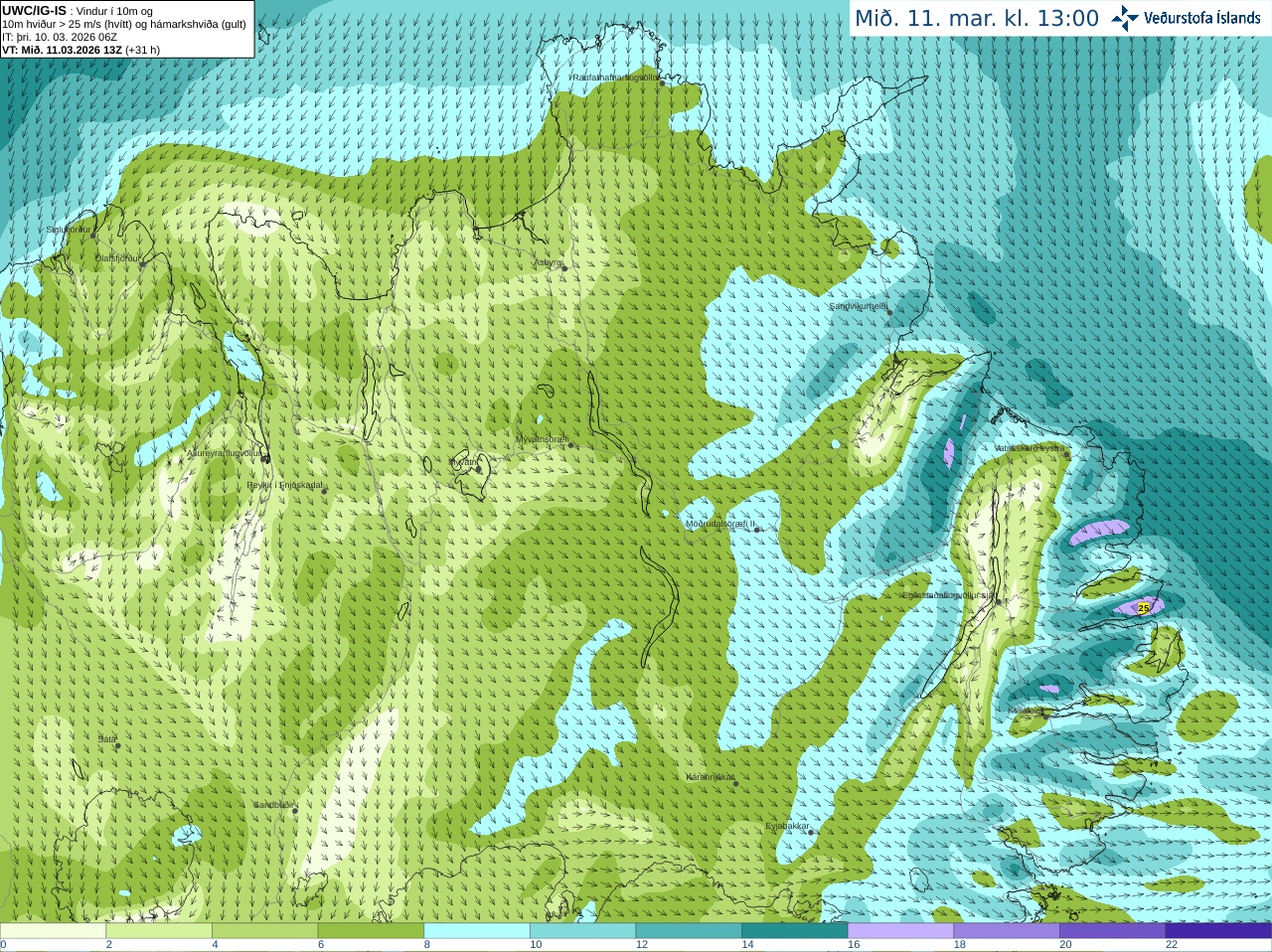Click the Sandbúðir station label
The width and height of the screenshot is (1272, 952).
[x=272, y=805]
